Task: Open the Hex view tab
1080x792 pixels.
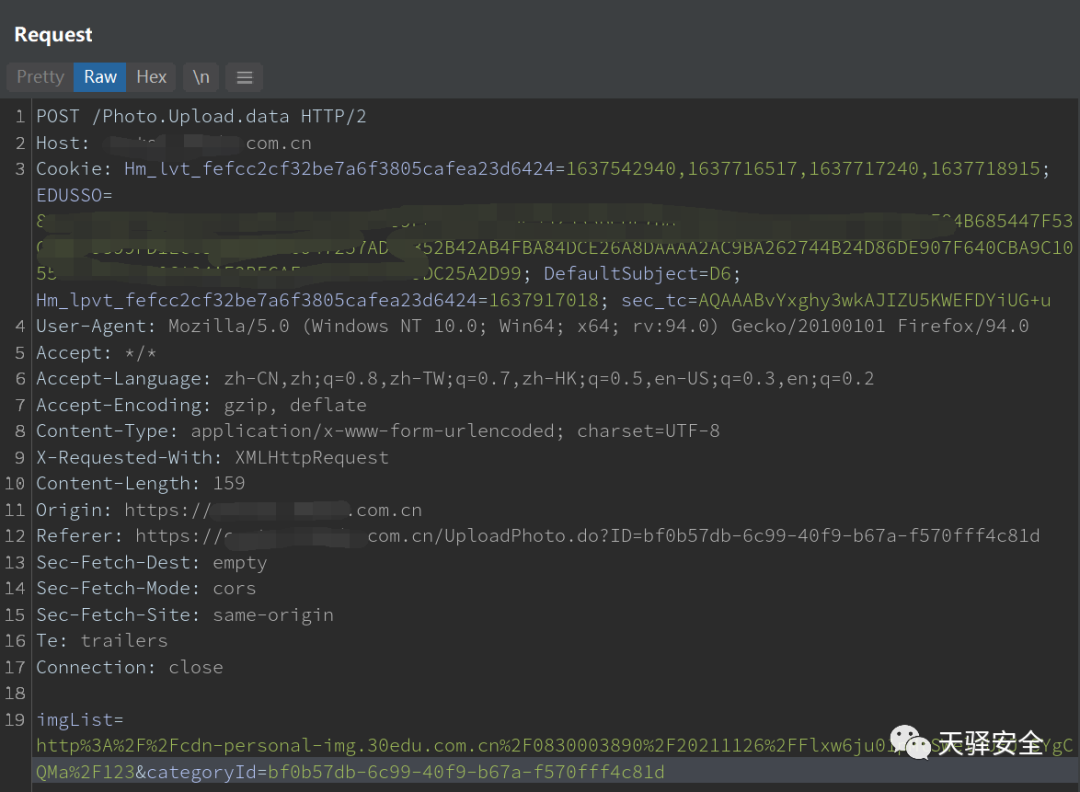Action: pyautogui.click(x=152, y=77)
